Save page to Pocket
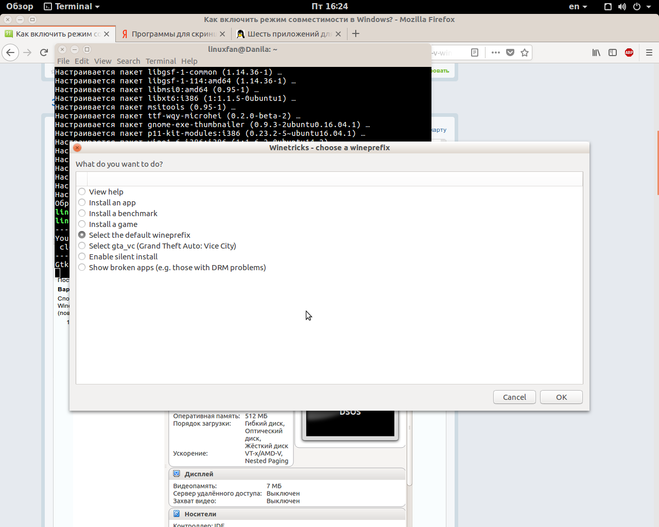This screenshot has height=527, width=659. point(510,53)
